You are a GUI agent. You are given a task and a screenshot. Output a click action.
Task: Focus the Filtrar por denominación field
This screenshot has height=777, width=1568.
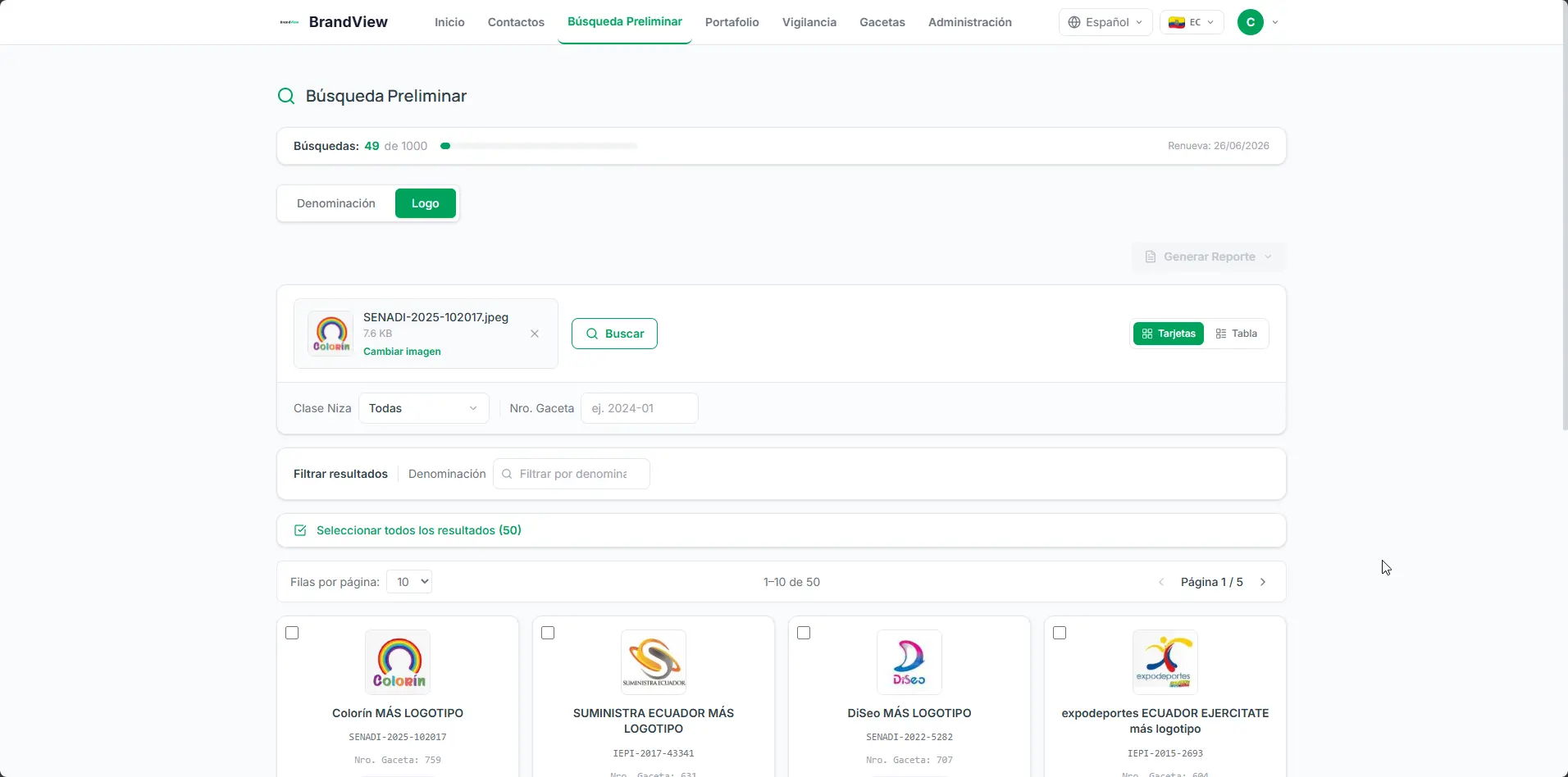point(572,474)
